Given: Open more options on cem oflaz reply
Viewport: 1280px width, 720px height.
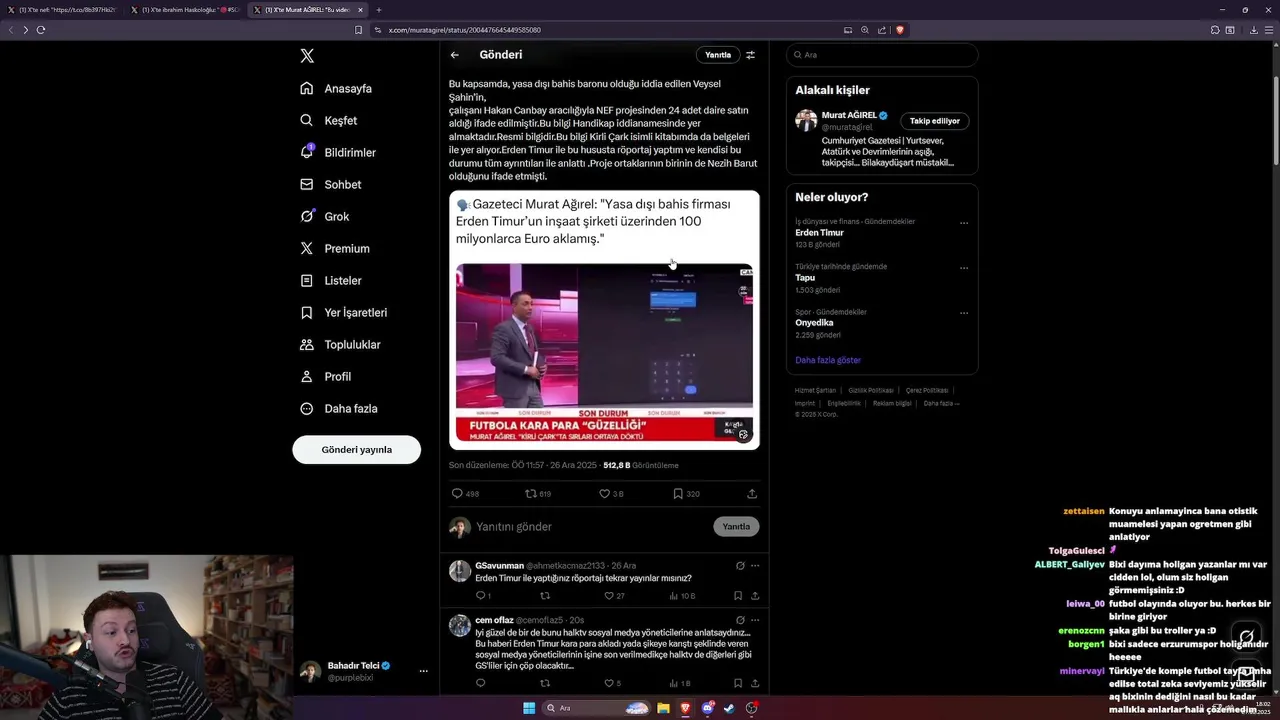Looking at the screenshot, I should [x=755, y=620].
